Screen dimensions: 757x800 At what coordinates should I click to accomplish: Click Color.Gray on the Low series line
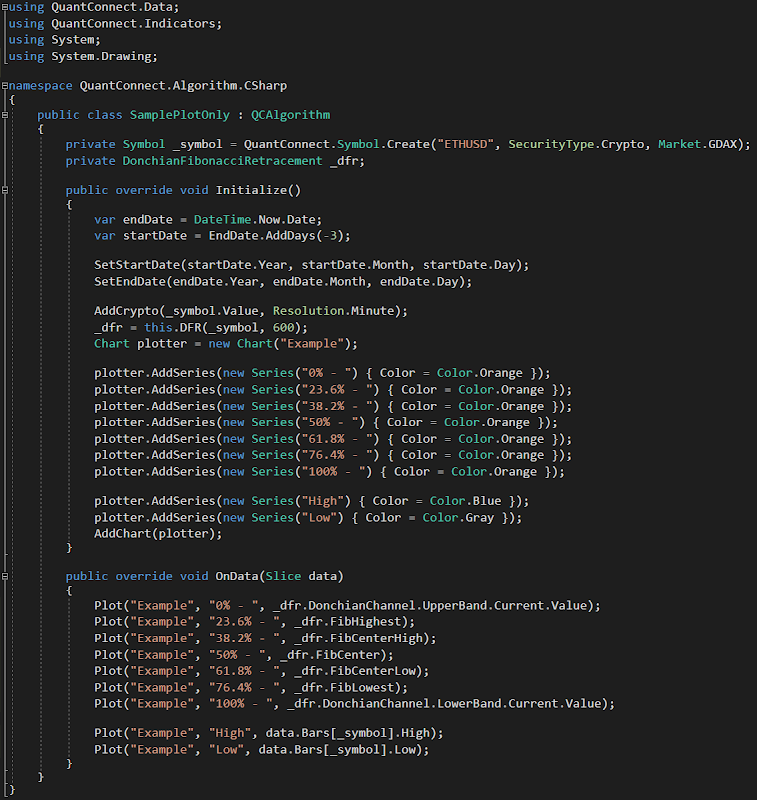tap(458, 518)
